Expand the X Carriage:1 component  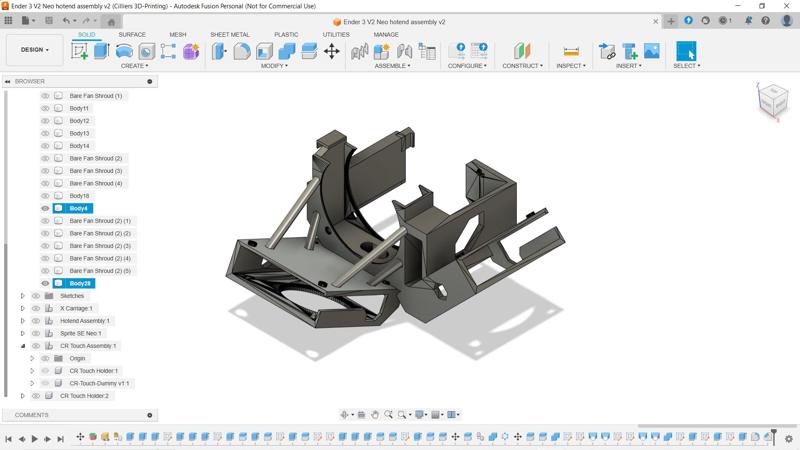(22, 308)
